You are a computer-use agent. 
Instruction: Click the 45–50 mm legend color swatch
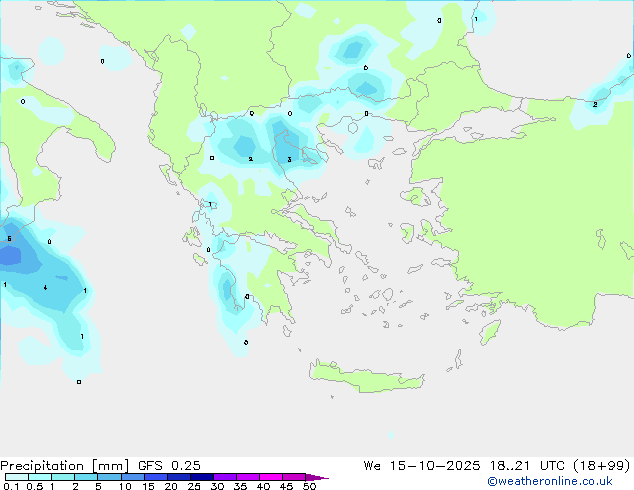[294, 477]
